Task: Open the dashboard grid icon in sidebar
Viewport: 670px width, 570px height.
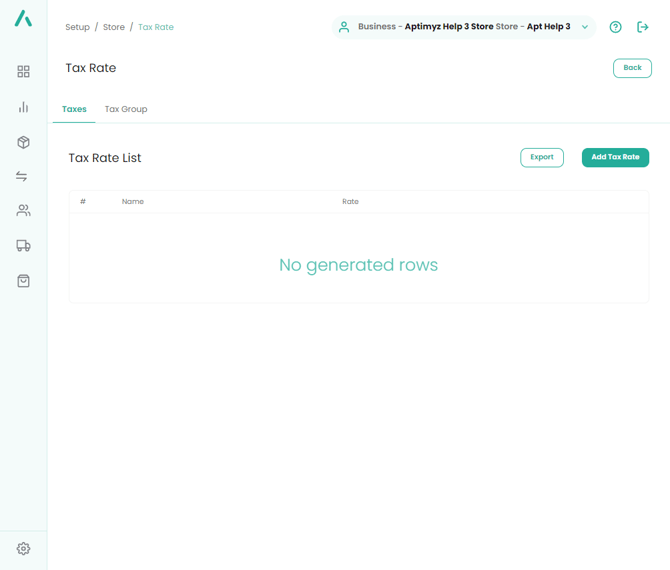Action: [x=23, y=72]
